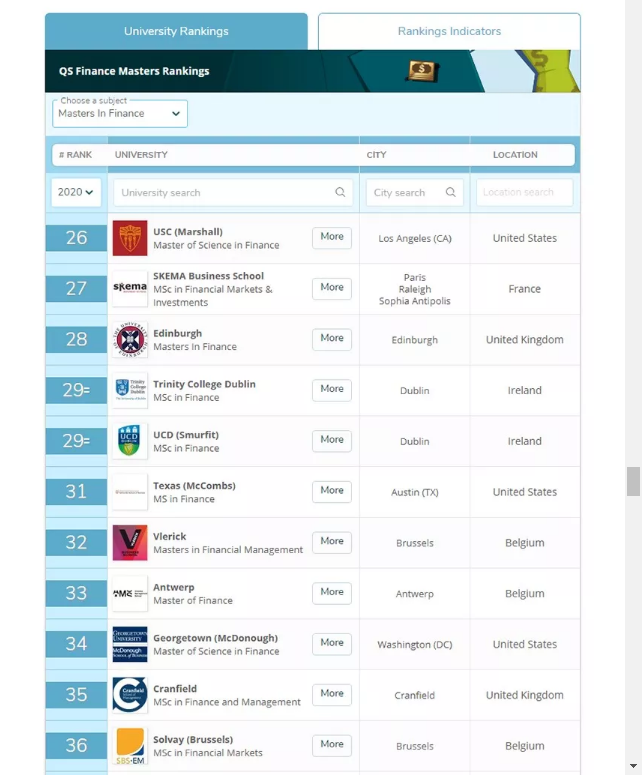The width and height of the screenshot is (642, 775).
Task: Click More button for Vlerick
Action: tap(332, 542)
